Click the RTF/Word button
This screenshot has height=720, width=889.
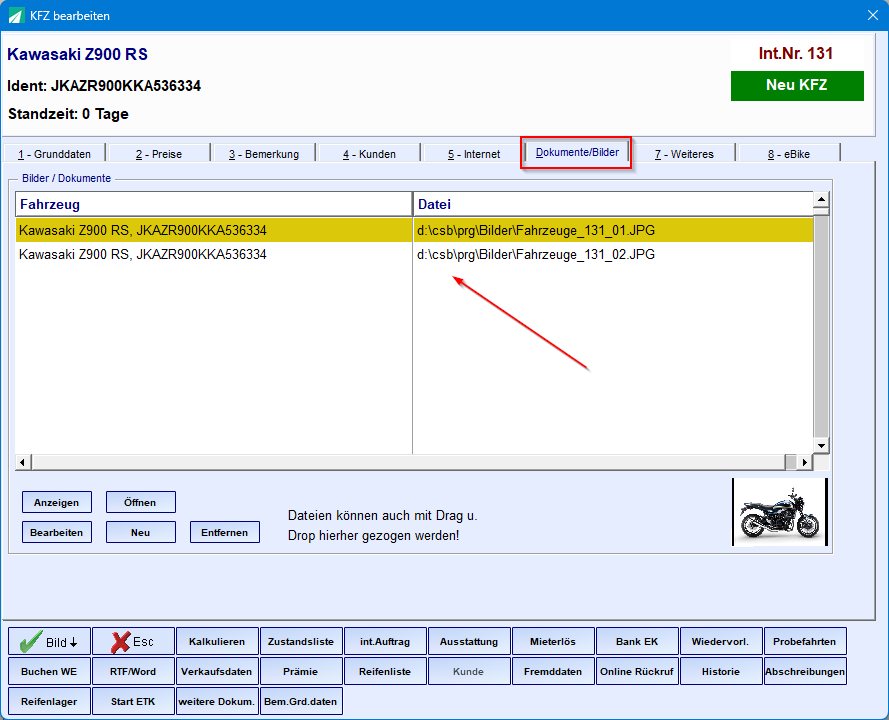pyautogui.click(x=133, y=671)
